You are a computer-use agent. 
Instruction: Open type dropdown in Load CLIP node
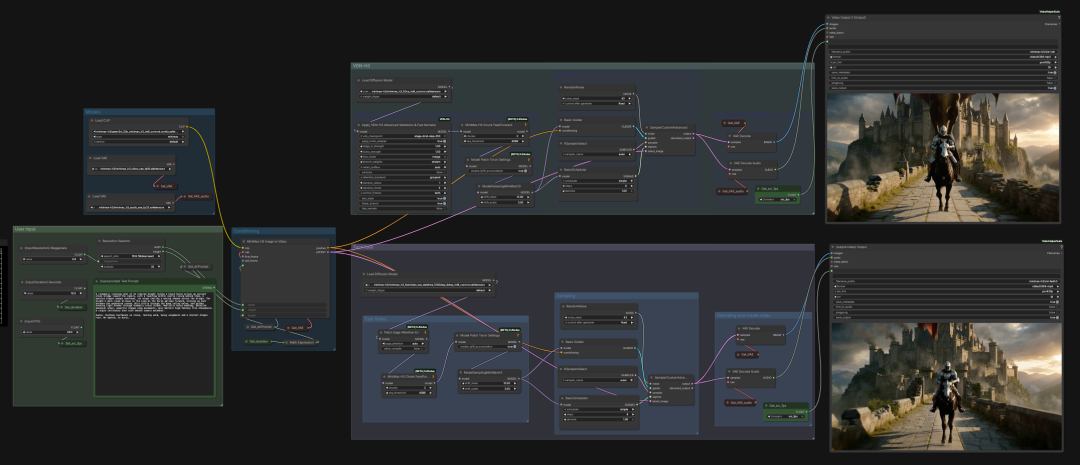click(138, 136)
